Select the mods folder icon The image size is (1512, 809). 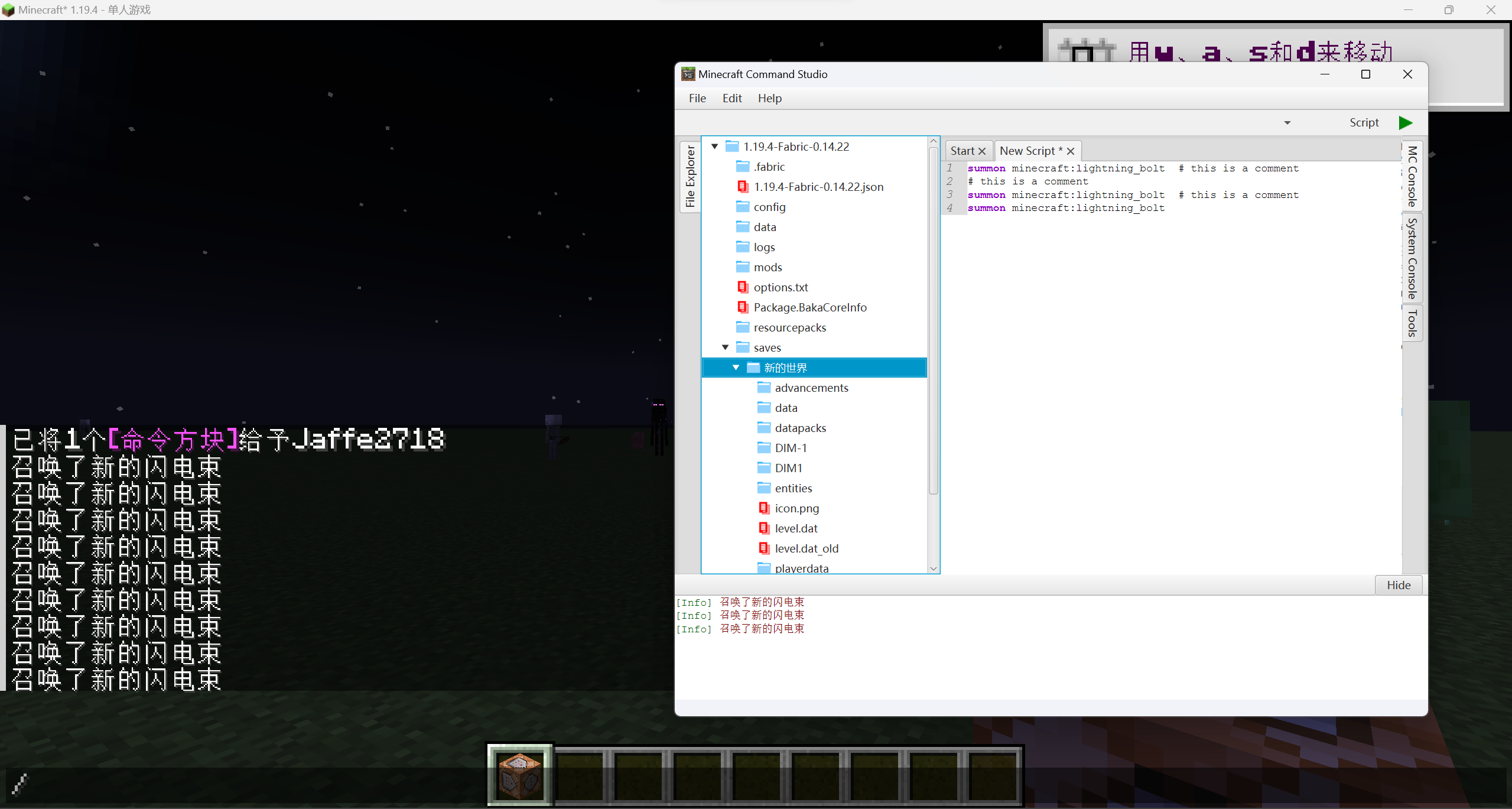(x=743, y=267)
